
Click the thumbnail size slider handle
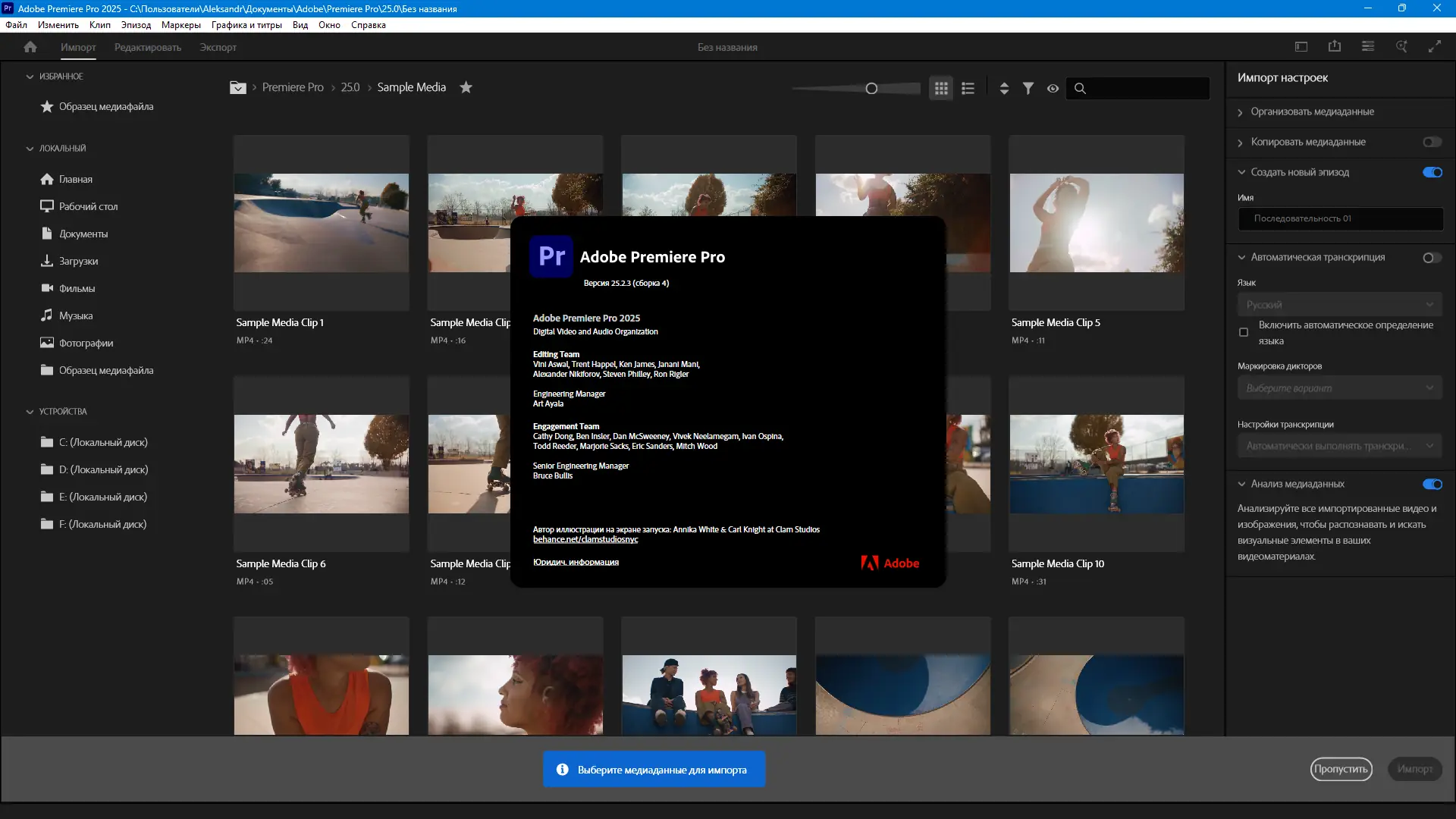point(871,89)
